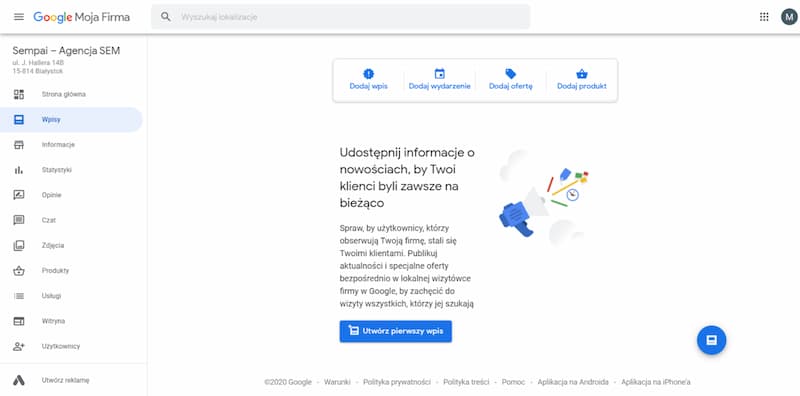
Task: Open the hamburger main menu
Action: pyautogui.click(x=19, y=17)
